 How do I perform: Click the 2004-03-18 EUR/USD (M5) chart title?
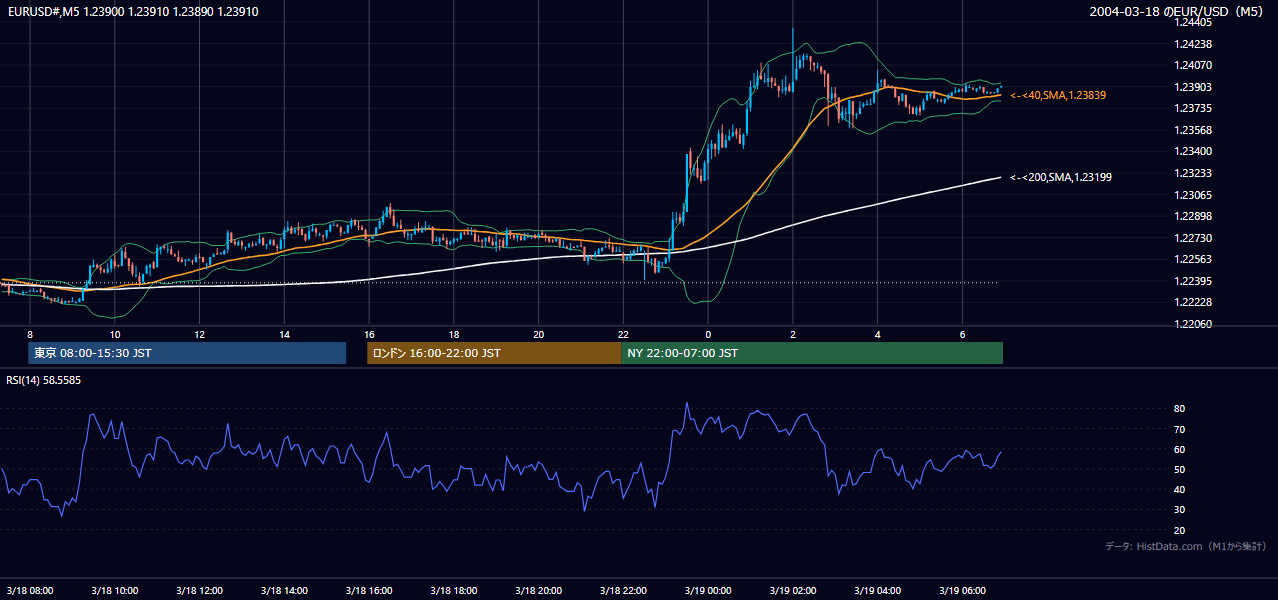1177,11
